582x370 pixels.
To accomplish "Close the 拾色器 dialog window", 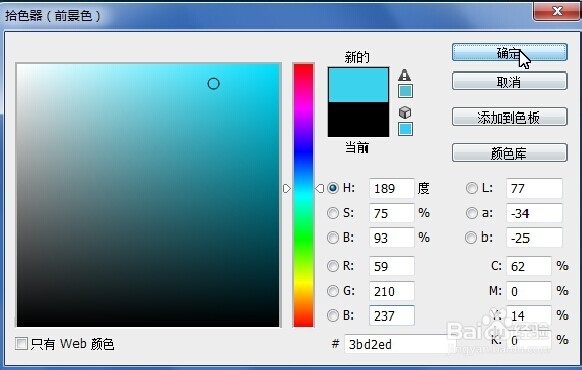I will [x=557, y=11].
